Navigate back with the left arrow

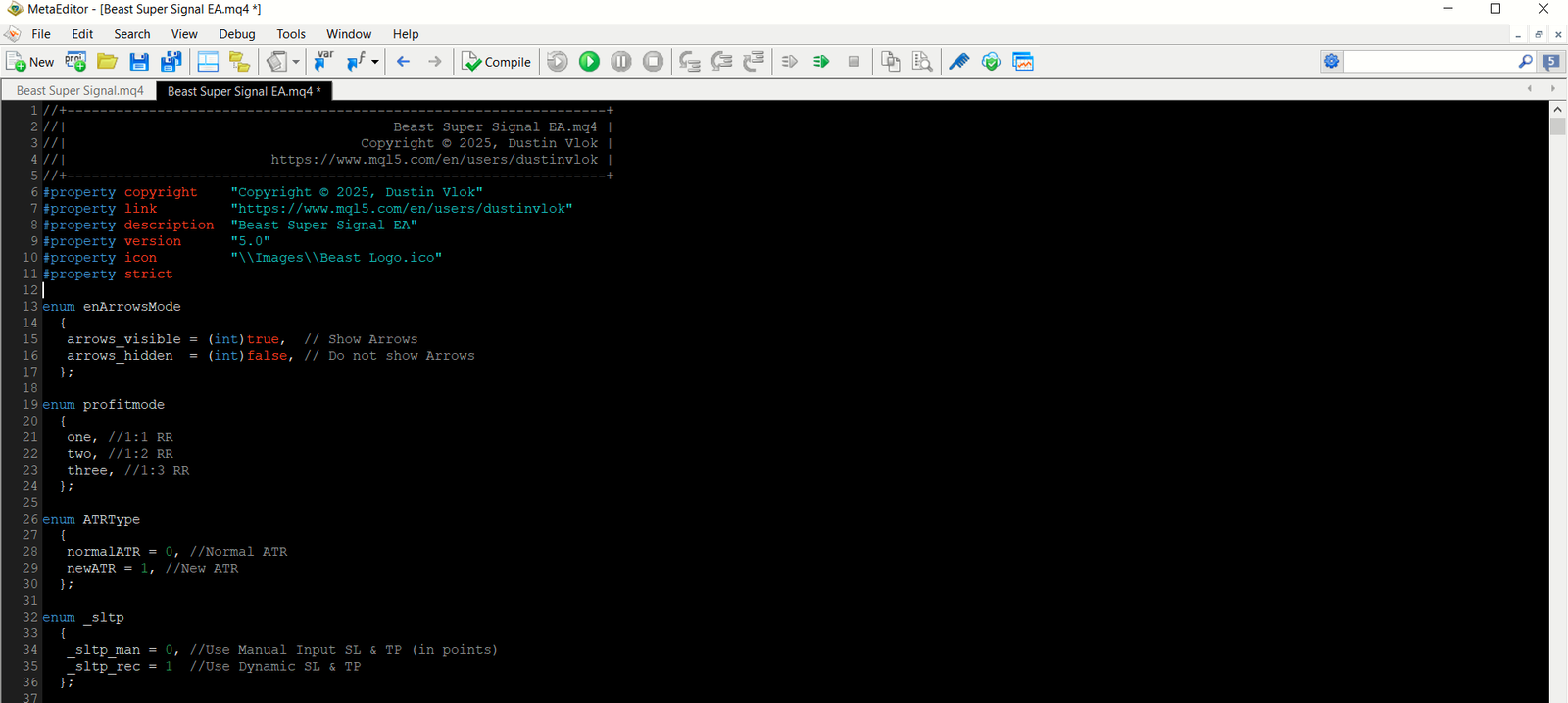(x=403, y=62)
